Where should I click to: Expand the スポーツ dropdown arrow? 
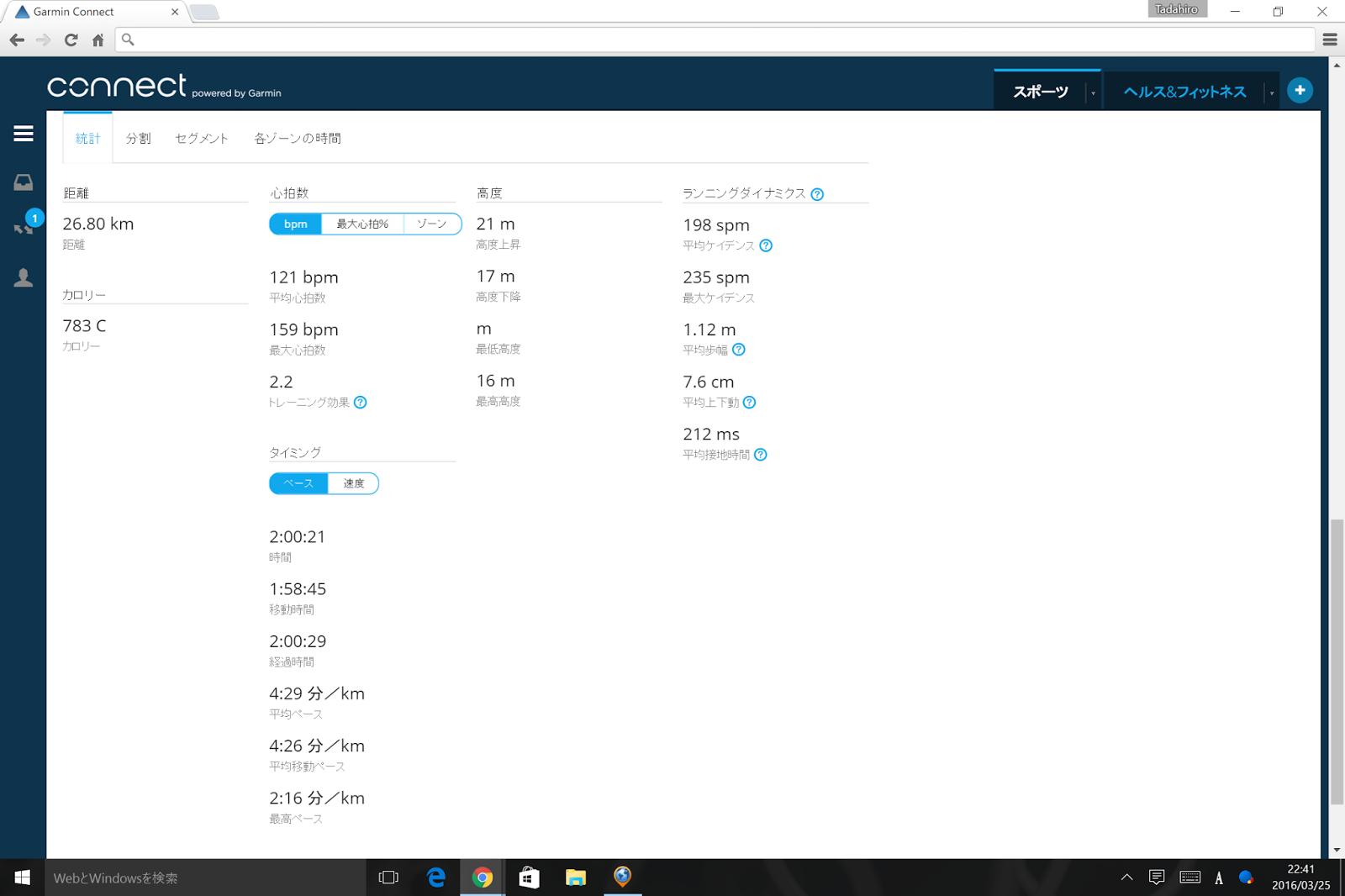pyautogui.click(x=1093, y=92)
